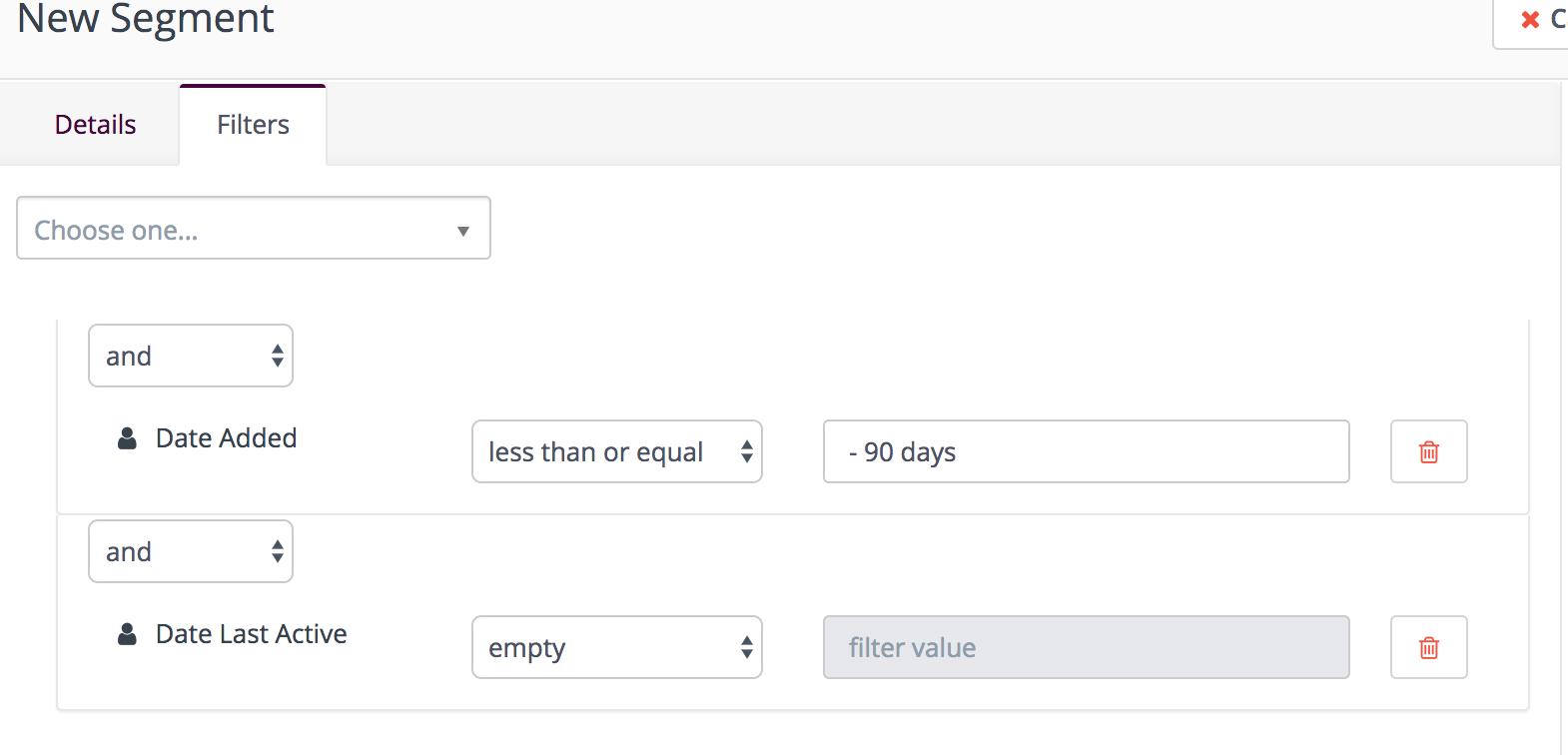Change the less than or equal operator

(x=617, y=451)
